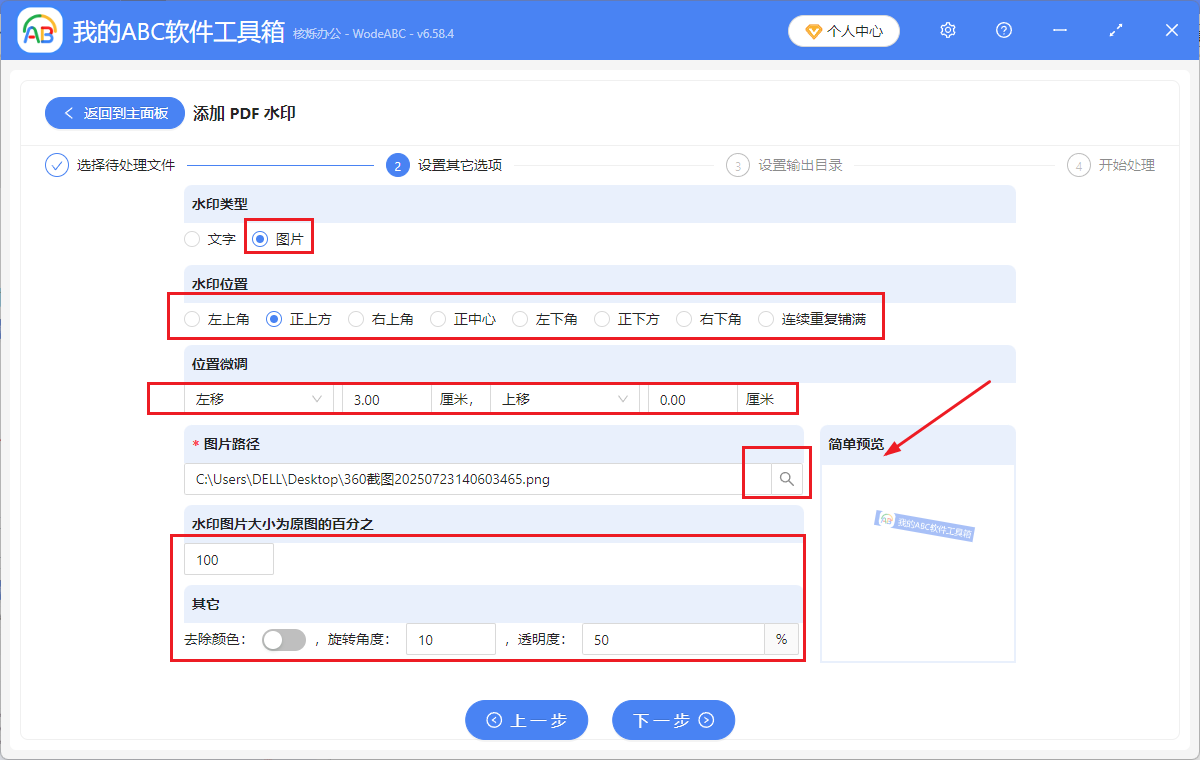1200x760 pixels.
Task: Click the settings gear icon in title bar
Action: 948,31
